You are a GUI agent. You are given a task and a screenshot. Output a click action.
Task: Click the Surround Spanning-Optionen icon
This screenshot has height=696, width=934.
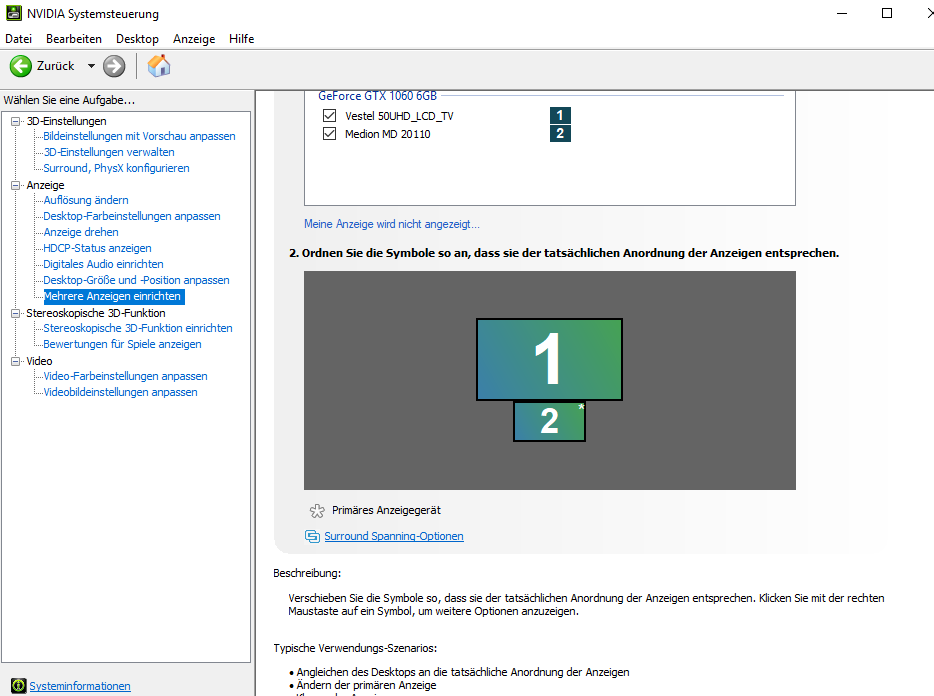[x=312, y=536]
